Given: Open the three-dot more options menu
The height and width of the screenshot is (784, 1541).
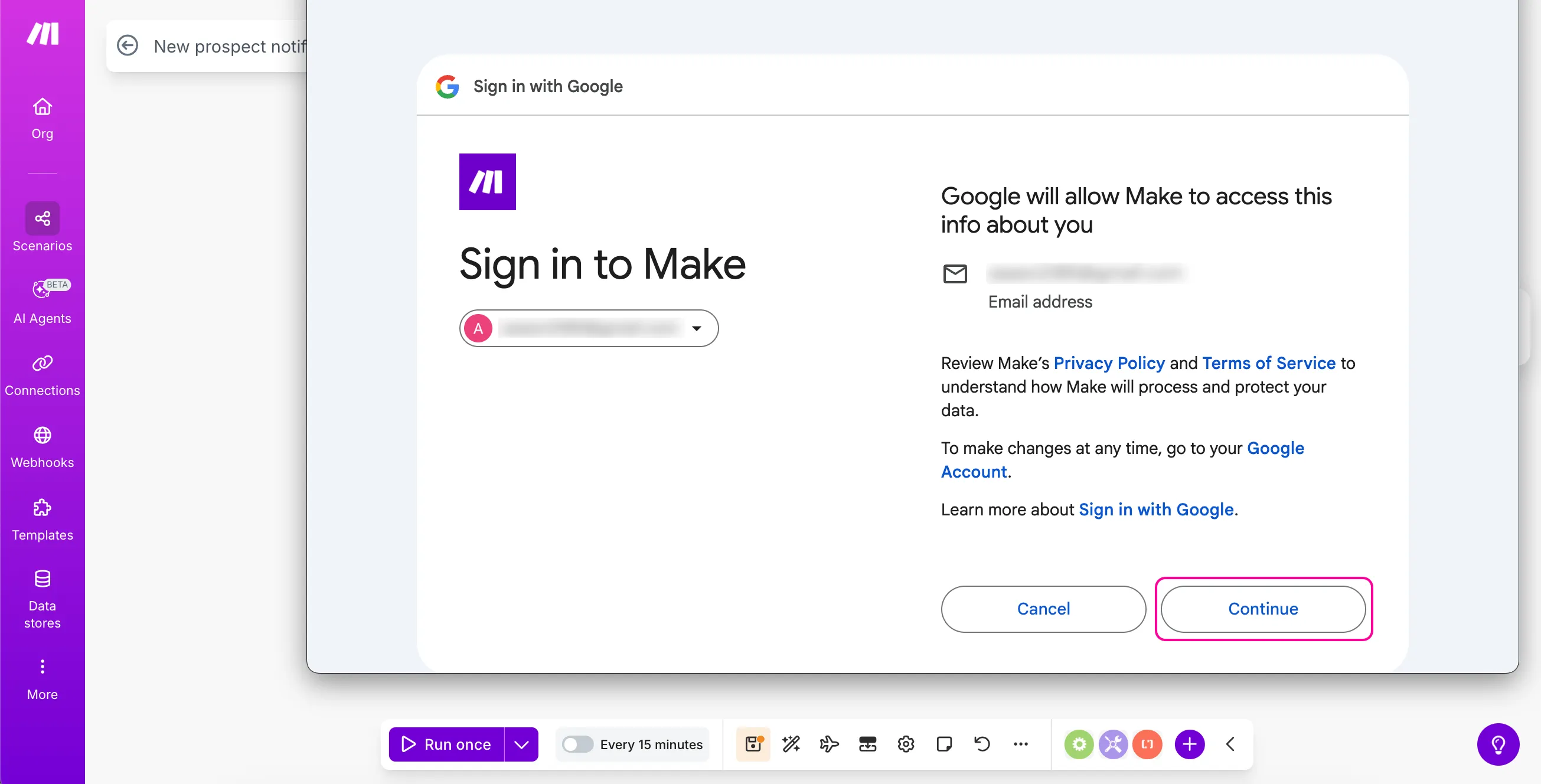Looking at the screenshot, I should click(x=1021, y=744).
